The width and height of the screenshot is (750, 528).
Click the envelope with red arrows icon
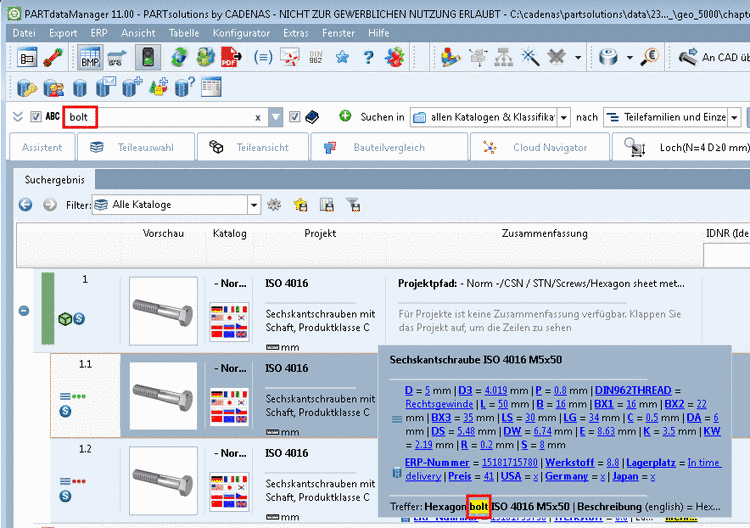coord(289,57)
